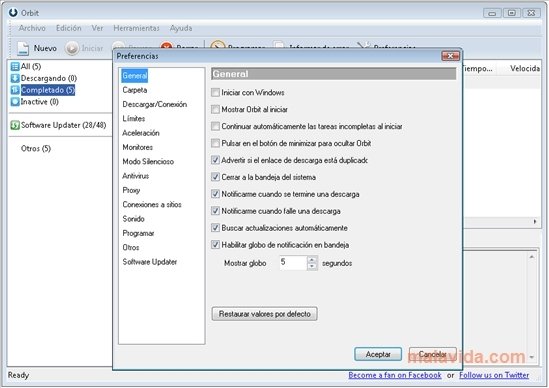Open the Archivo menu

click(32, 28)
